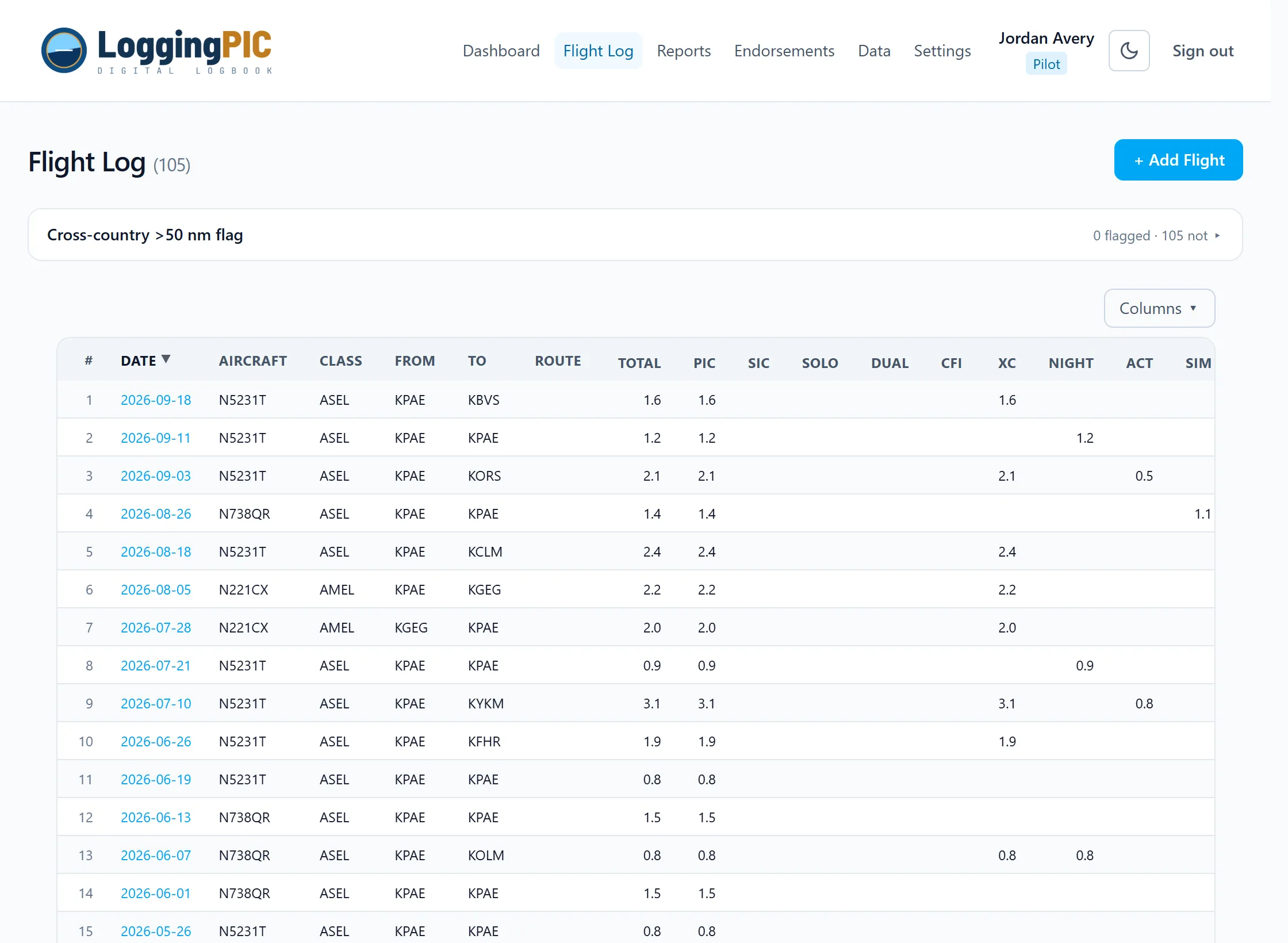The image size is (1288, 943).
Task: Click the SIM value 1.1
Action: click(x=1202, y=513)
